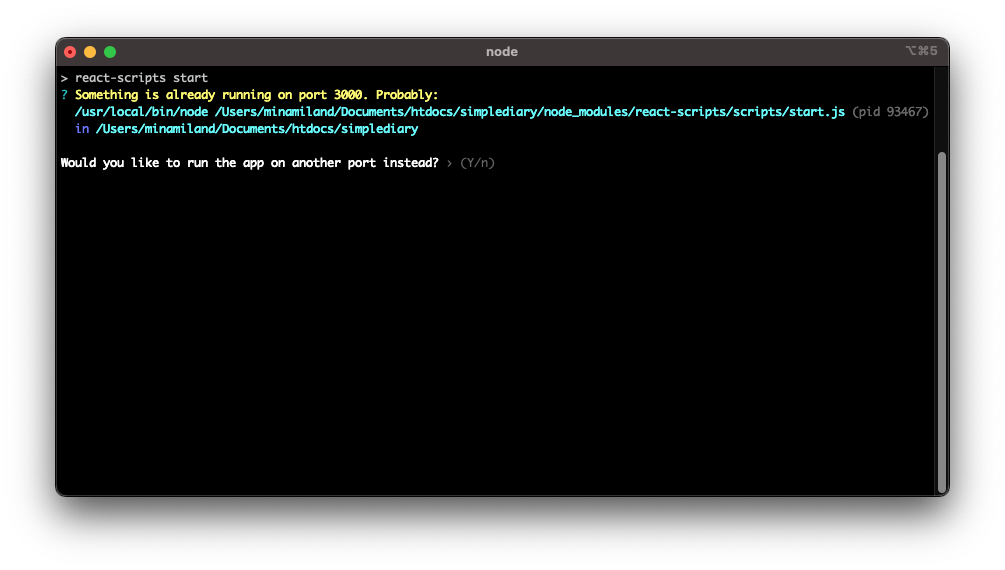Click the '(pid 93467)' text

(x=890, y=112)
